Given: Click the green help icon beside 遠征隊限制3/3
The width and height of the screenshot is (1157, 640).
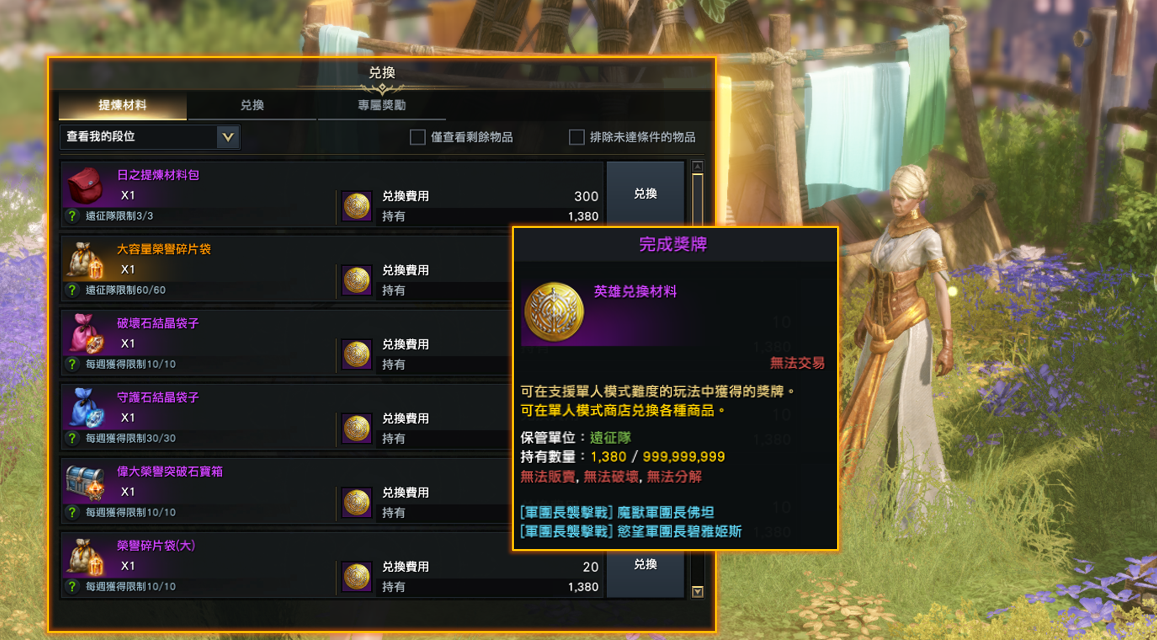Looking at the screenshot, I should pos(72,216).
